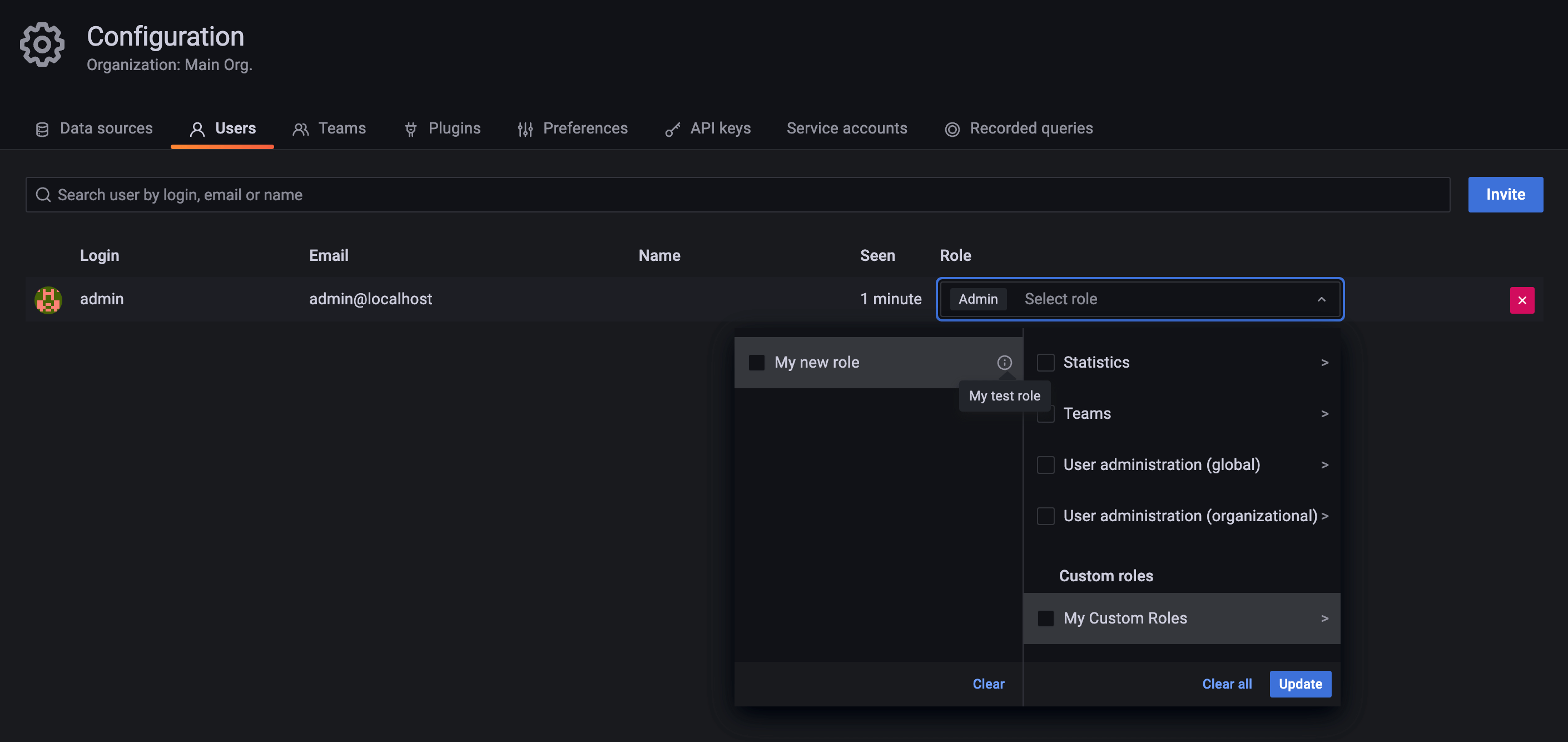Check the My new role checkbox
The image size is (1568, 742).
757,362
